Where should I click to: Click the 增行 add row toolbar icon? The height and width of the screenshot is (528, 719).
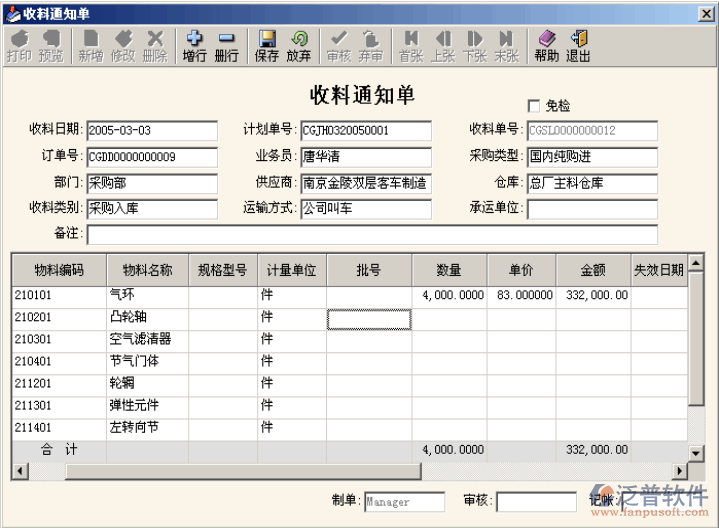coord(194,45)
